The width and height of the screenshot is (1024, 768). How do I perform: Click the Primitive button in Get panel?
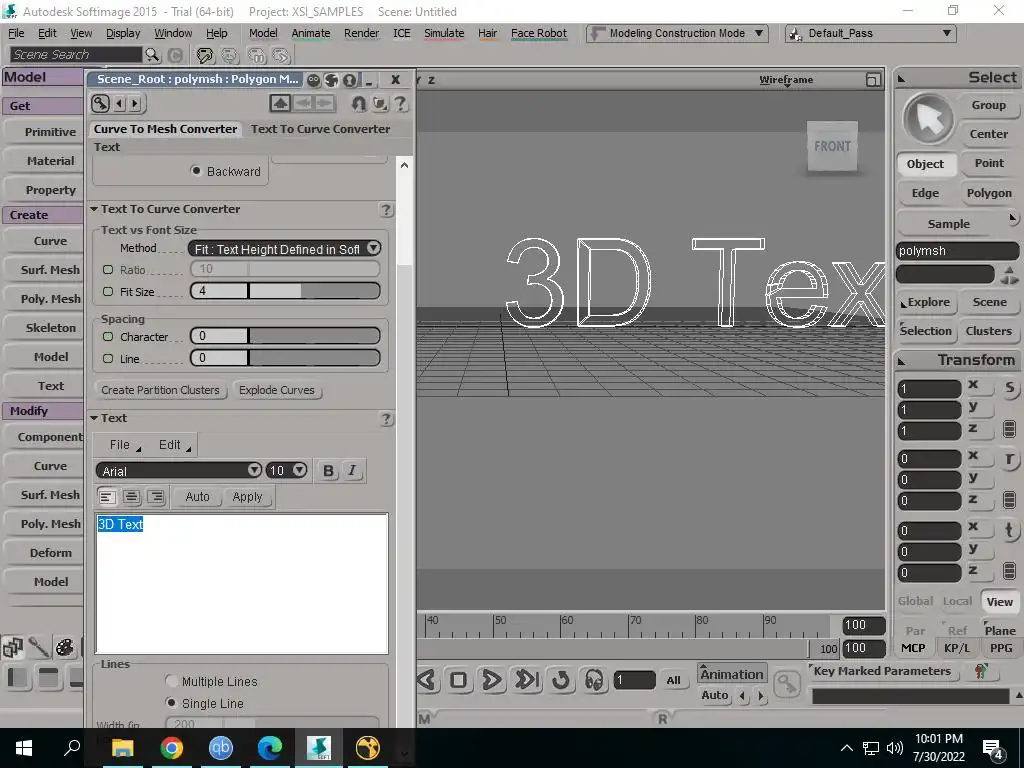[x=44, y=132]
